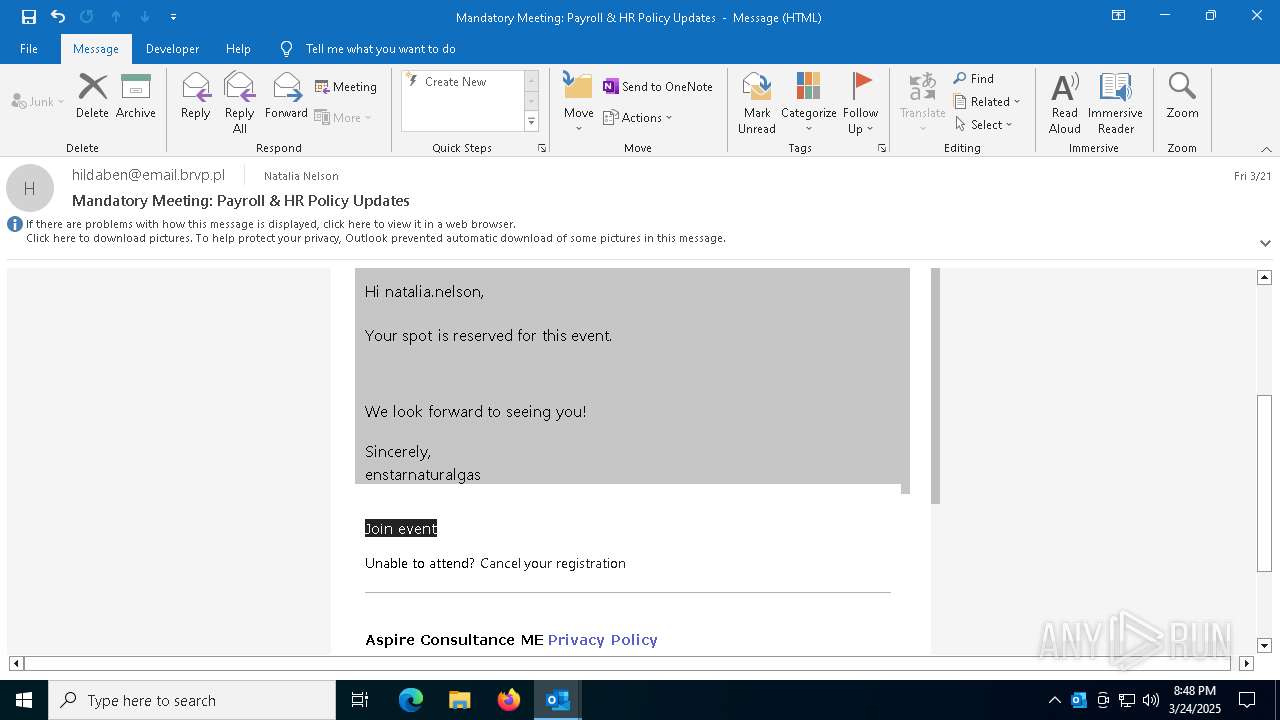Go to previous item with up arrow
Viewport: 1280px width, 720px height.
pos(116,17)
